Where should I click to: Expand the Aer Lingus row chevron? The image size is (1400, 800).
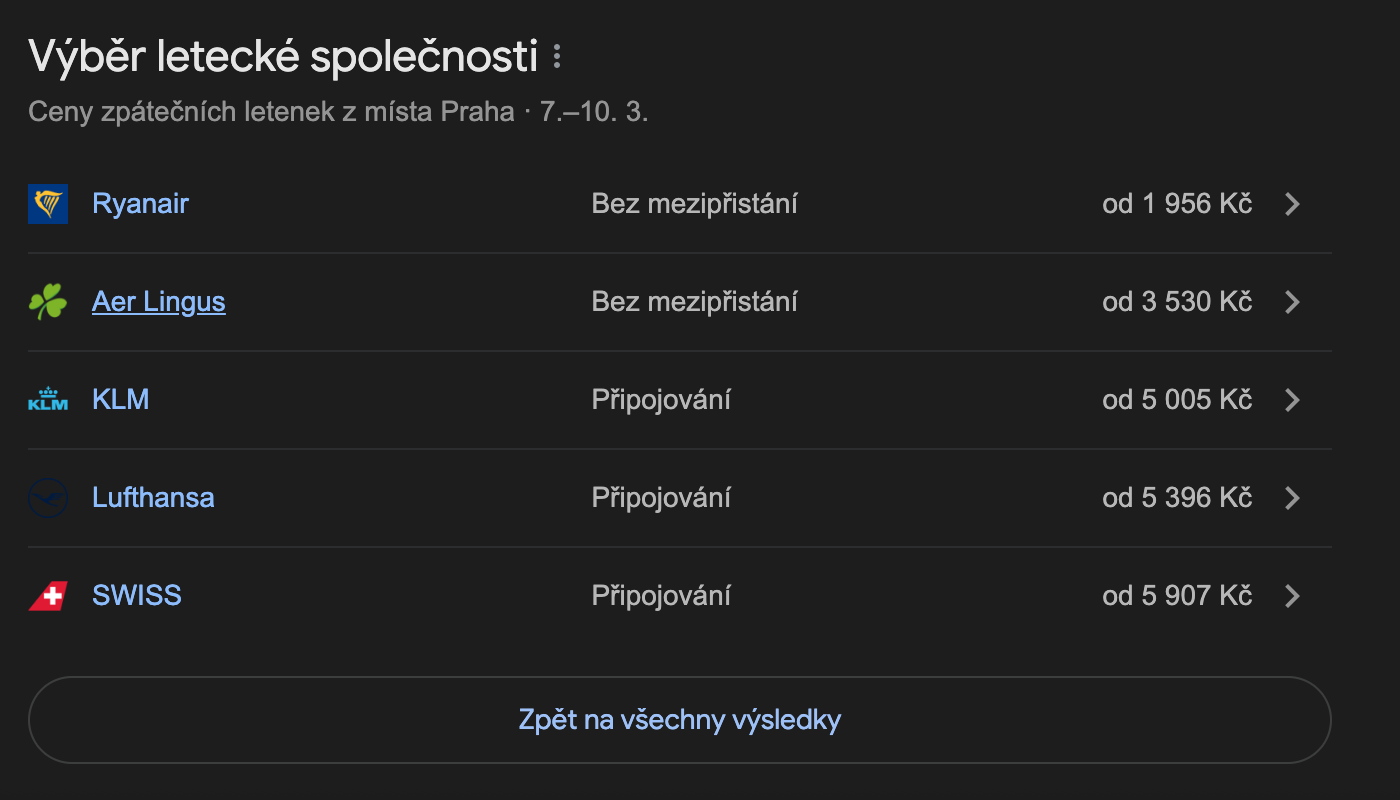coord(1292,302)
